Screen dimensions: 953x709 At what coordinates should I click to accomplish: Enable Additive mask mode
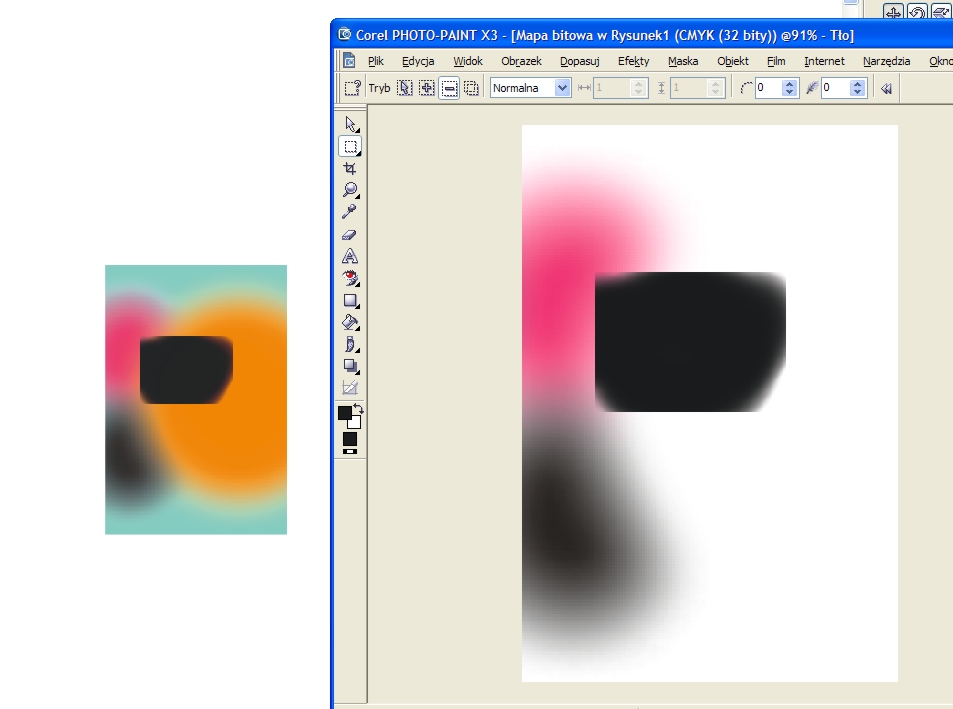click(427, 88)
